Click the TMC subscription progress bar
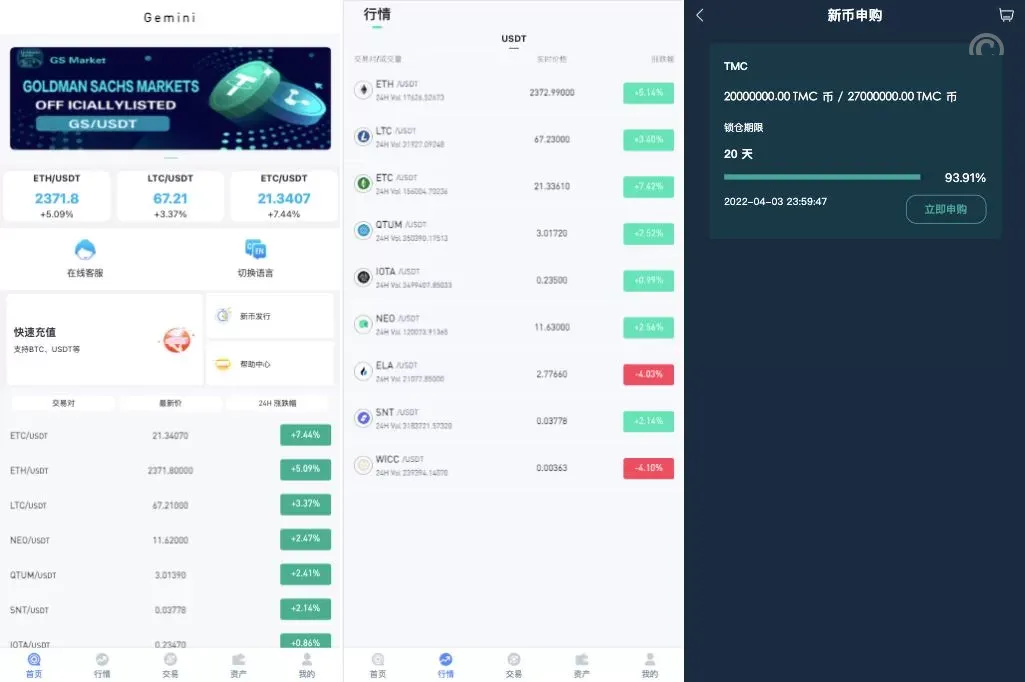 pos(822,177)
